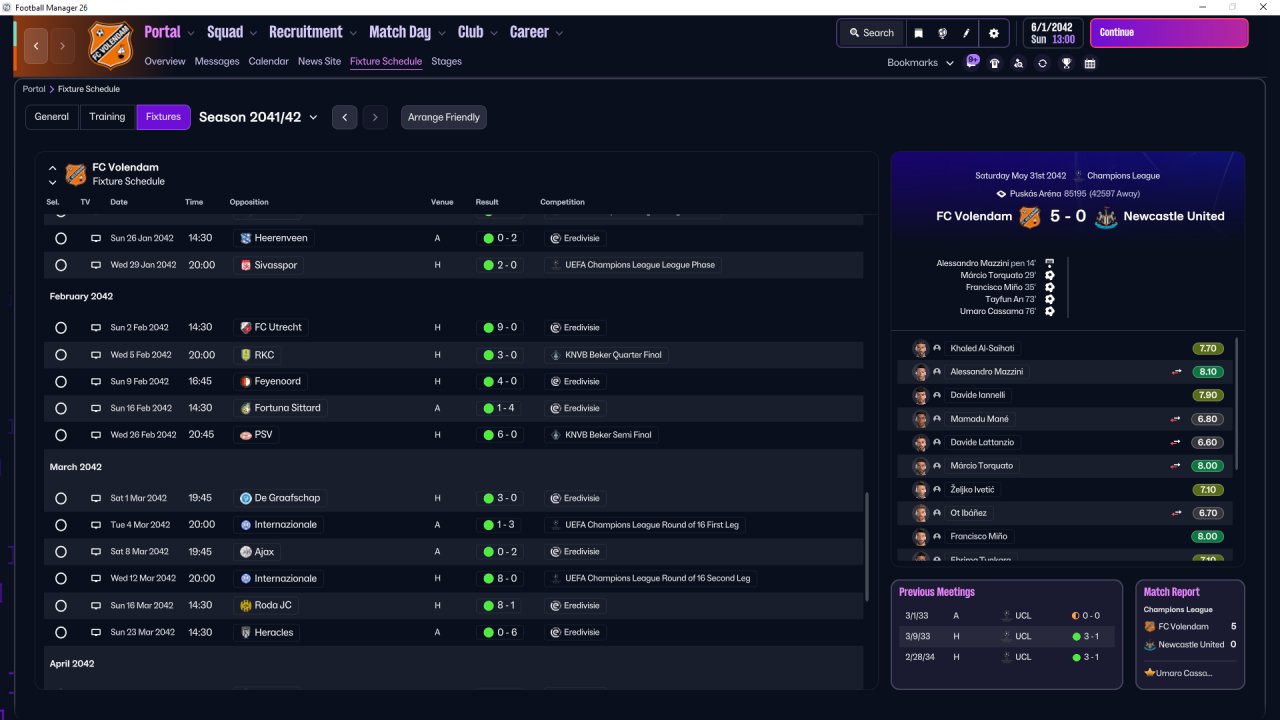Click the FC Utrecht club crest

tap(246, 327)
